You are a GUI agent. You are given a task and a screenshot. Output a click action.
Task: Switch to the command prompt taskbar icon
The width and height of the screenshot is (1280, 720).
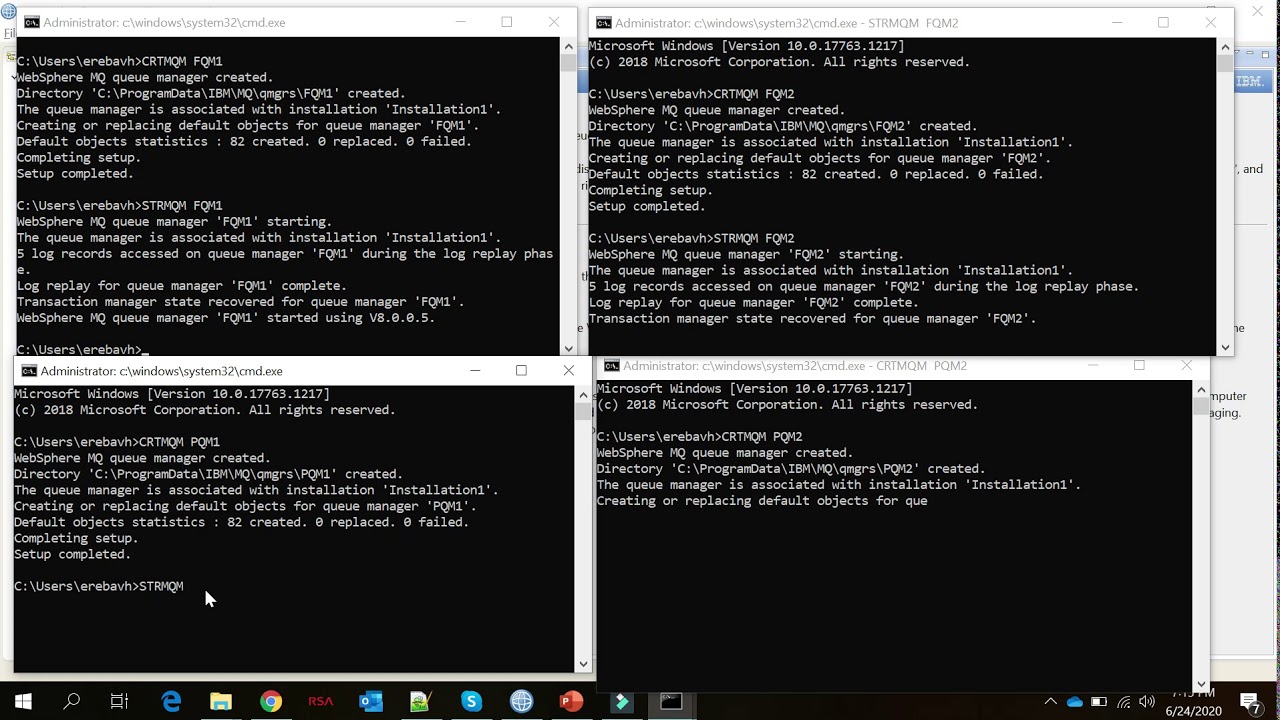click(671, 701)
